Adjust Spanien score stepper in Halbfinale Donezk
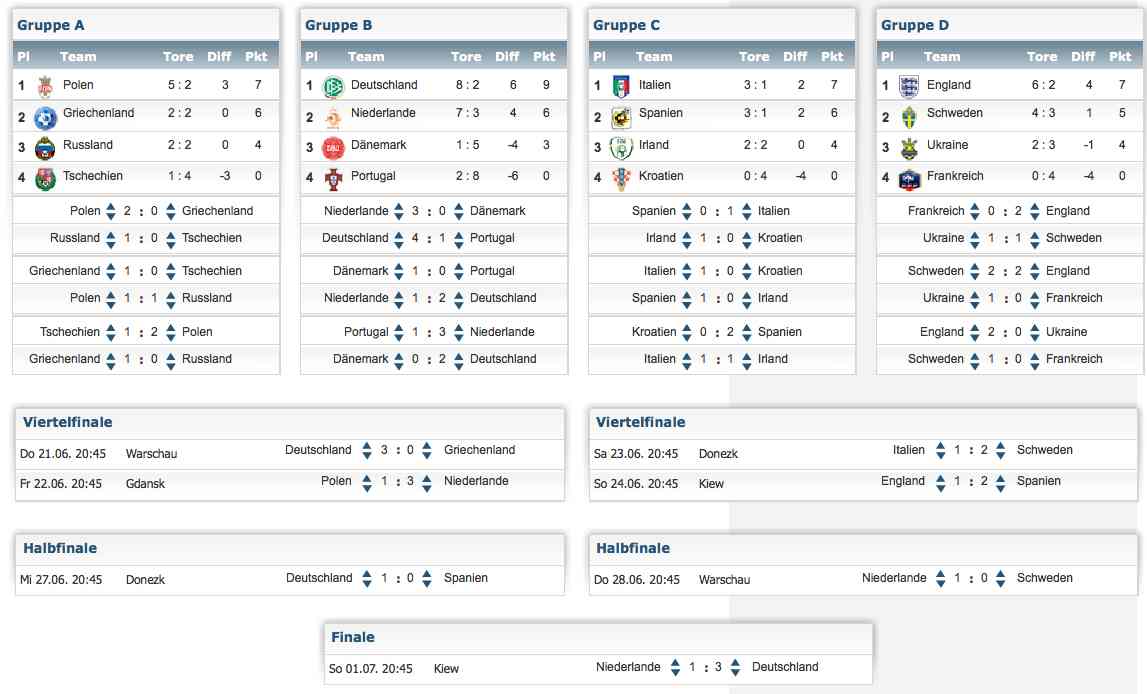Screen dimensions: 1147x694 click(426, 578)
